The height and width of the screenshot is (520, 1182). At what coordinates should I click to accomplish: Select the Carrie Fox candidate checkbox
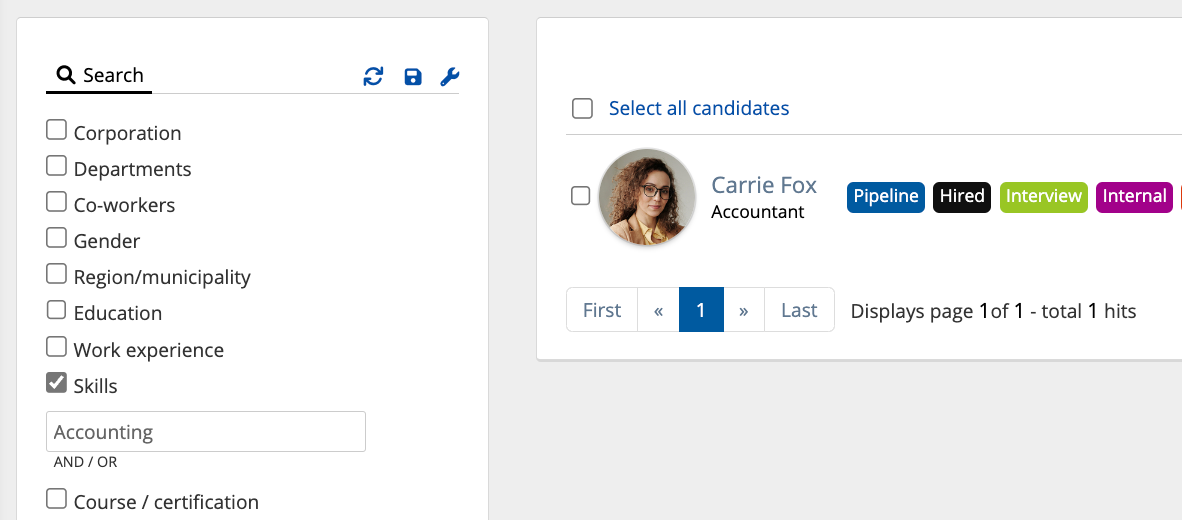580,196
